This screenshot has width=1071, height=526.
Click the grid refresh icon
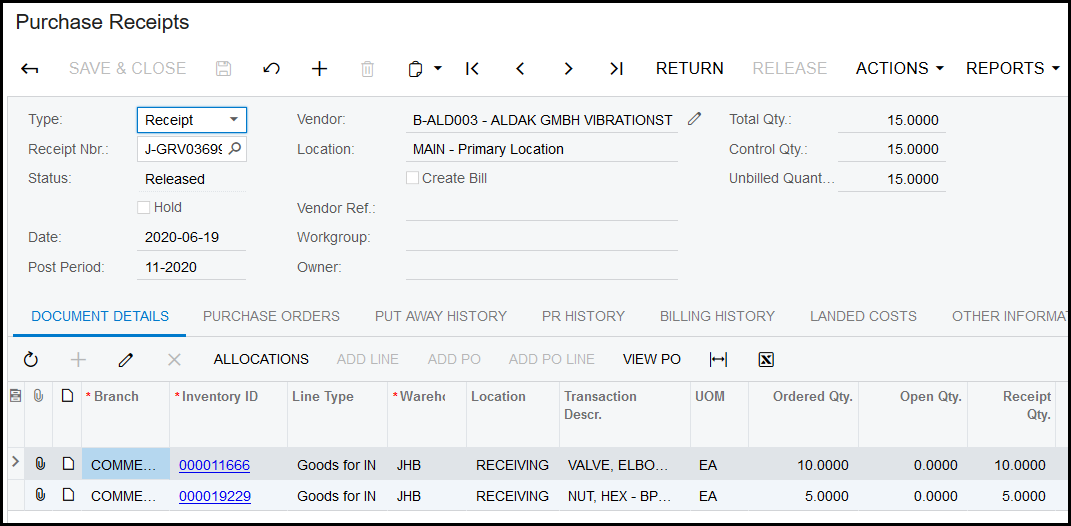point(30,359)
